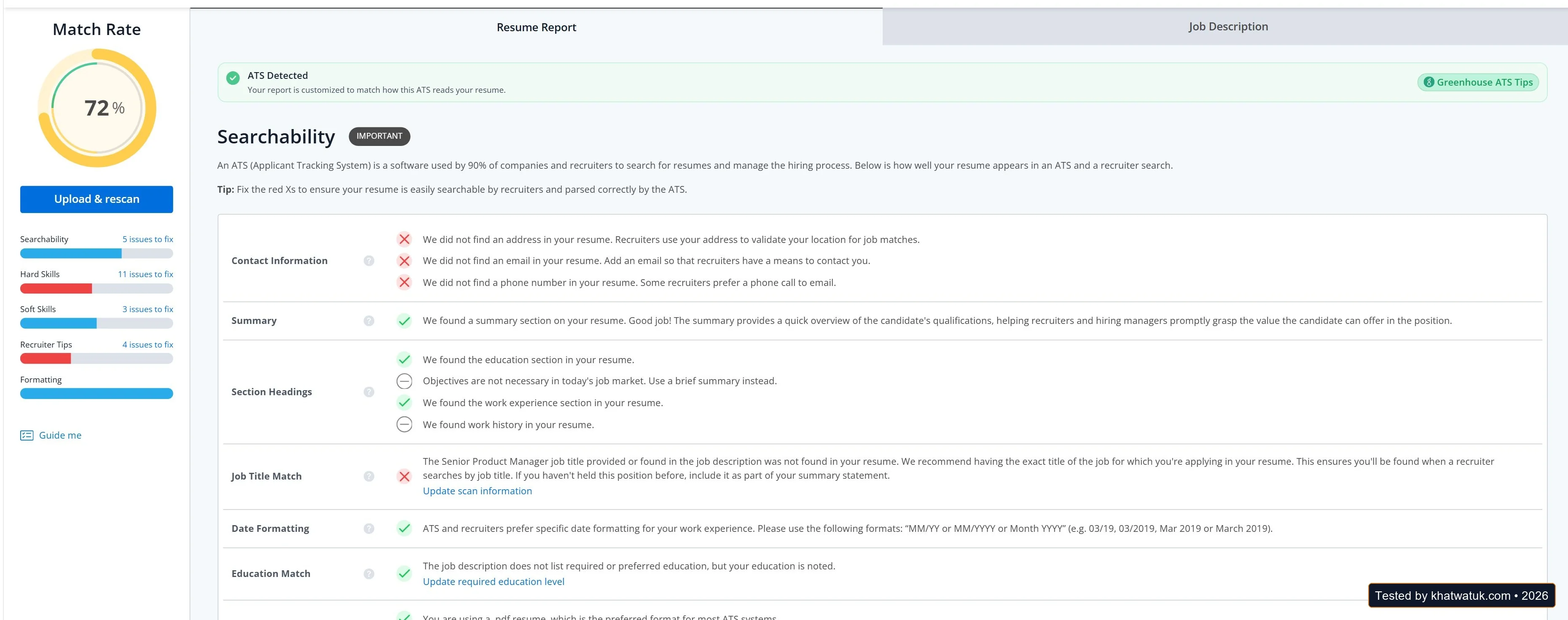Click the Formatting label in sidebar
This screenshot has width=1568, height=620.
tap(41, 380)
